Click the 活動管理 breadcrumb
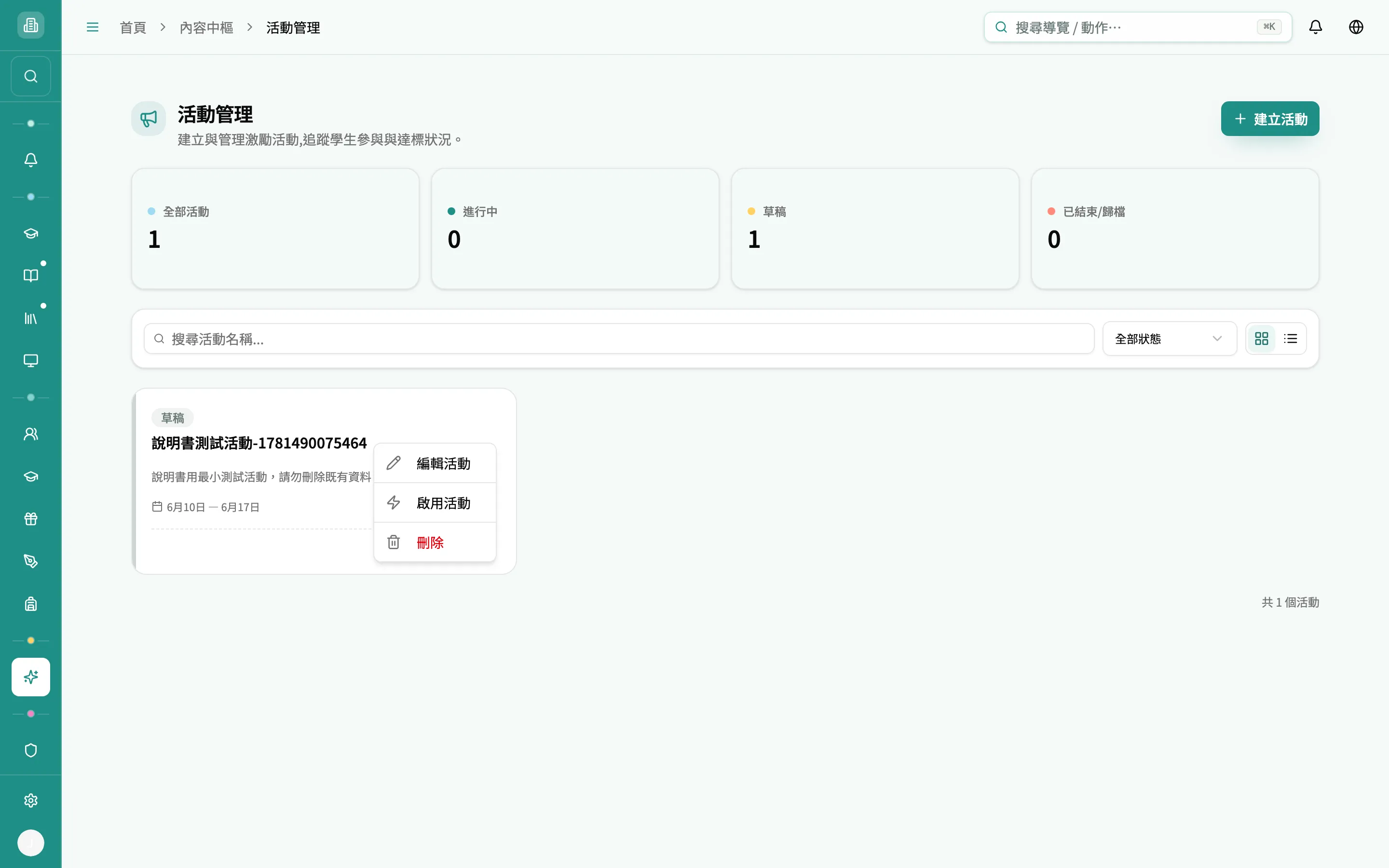Viewport: 1389px width, 868px height. (x=293, y=27)
